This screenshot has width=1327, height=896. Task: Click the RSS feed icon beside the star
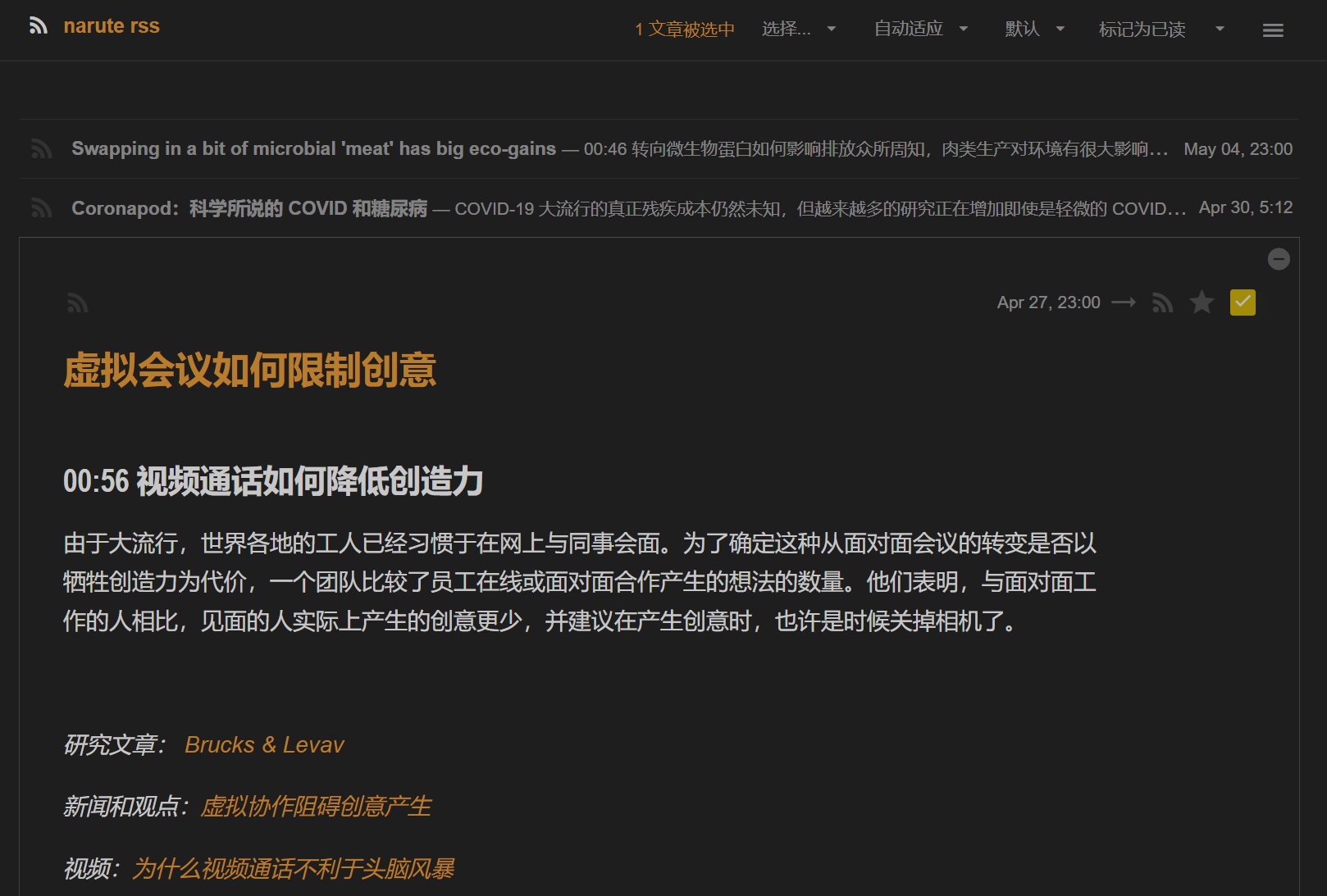coord(1162,302)
